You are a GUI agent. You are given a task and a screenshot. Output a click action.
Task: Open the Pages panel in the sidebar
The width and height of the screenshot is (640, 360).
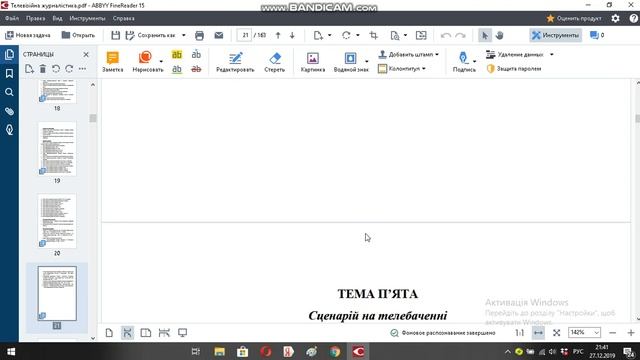pyautogui.click(x=9, y=54)
